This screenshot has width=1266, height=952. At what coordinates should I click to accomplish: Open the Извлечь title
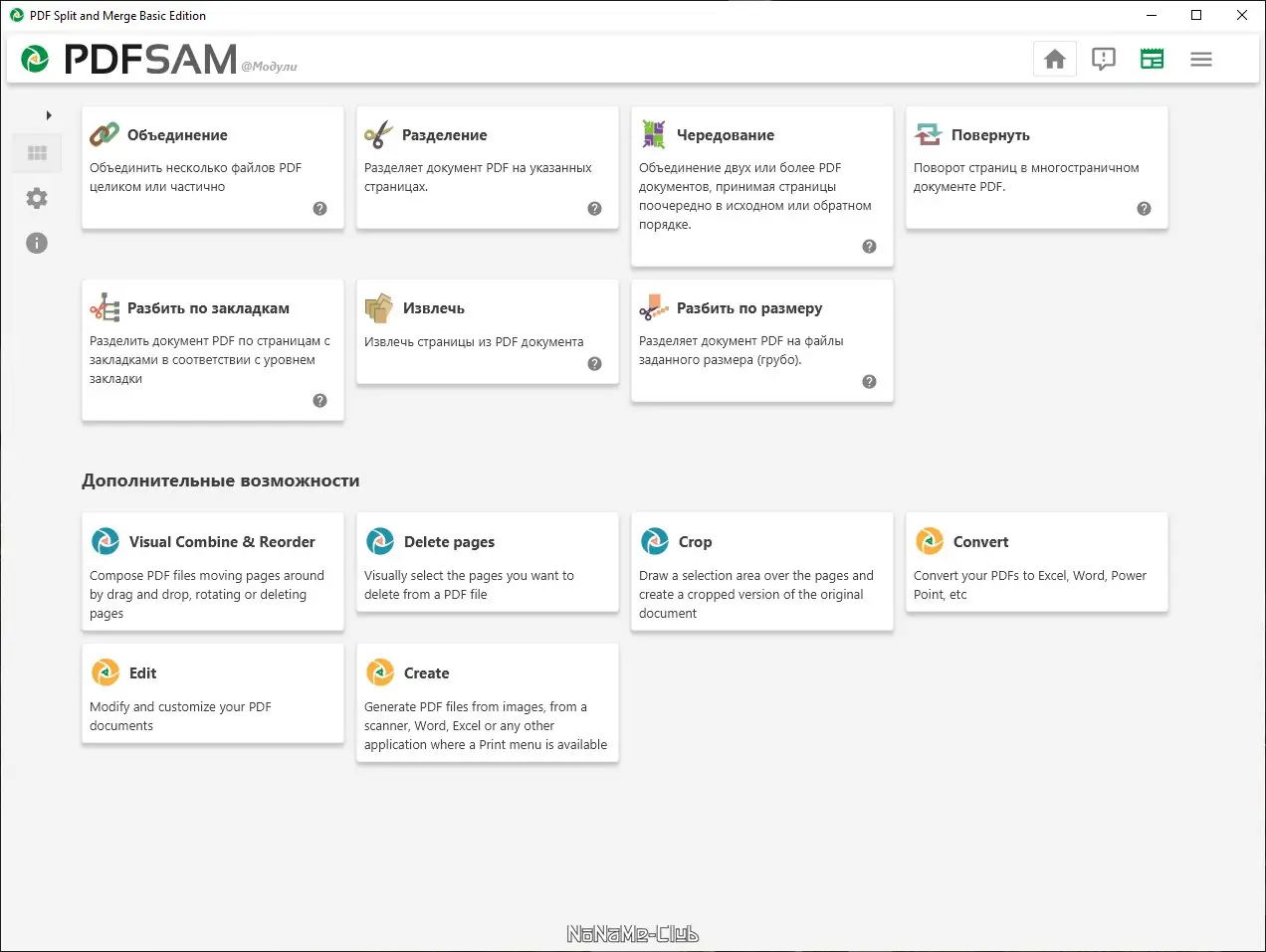coord(434,308)
